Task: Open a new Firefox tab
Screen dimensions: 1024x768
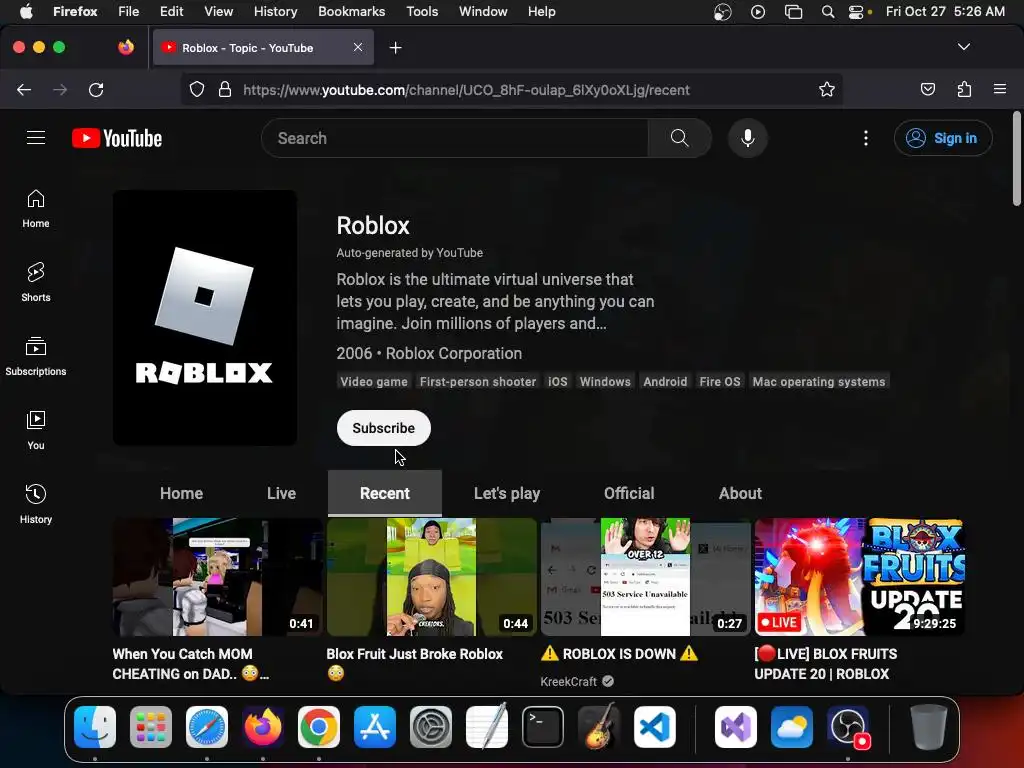Action: point(395,48)
